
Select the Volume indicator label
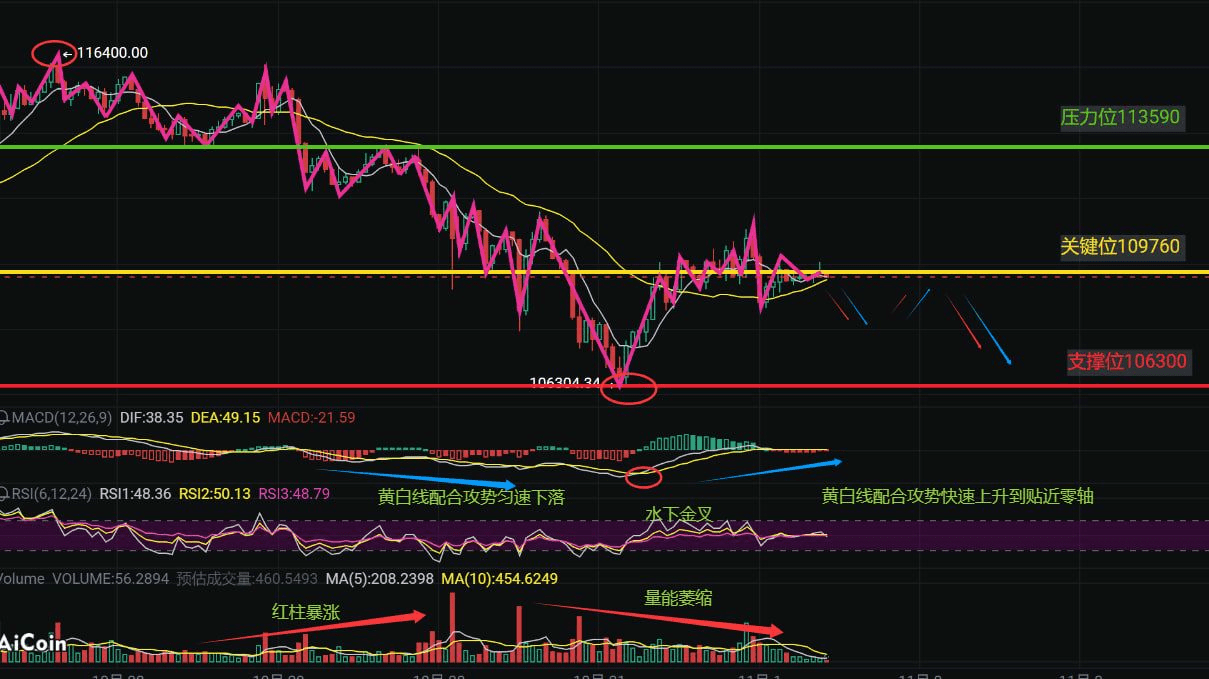click(20, 578)
